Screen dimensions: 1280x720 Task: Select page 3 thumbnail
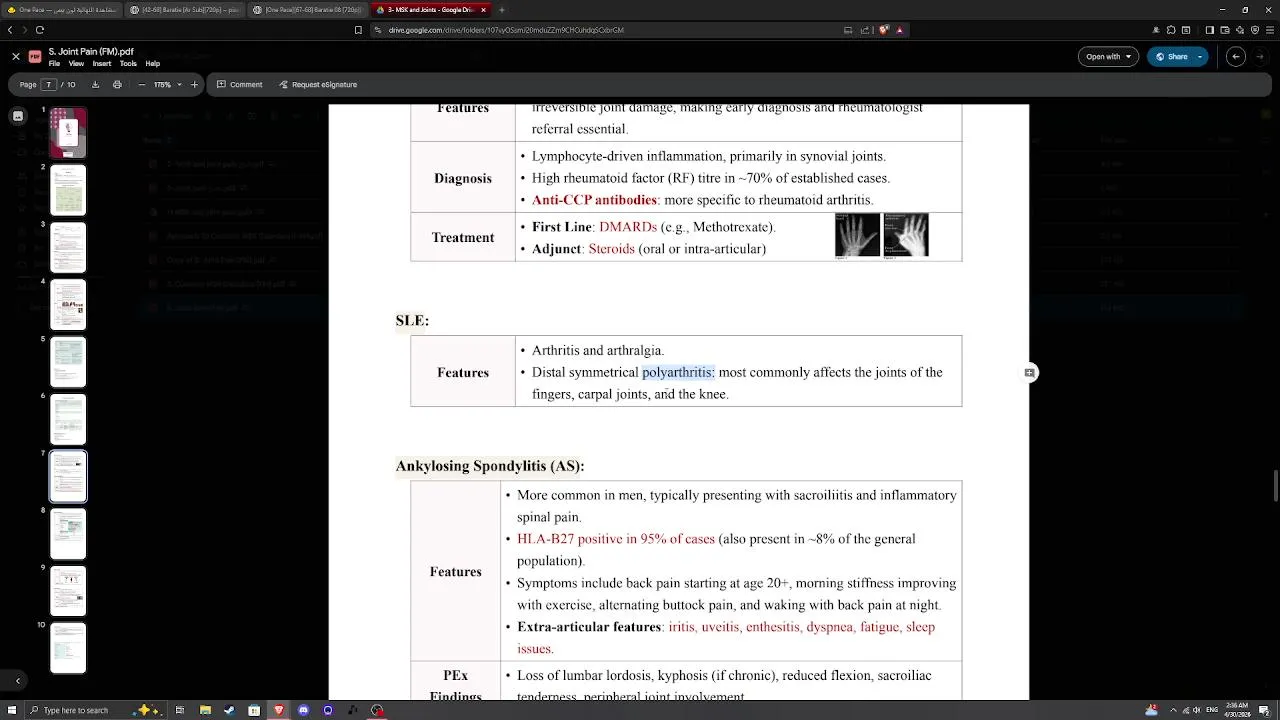[x=68, y=247]
